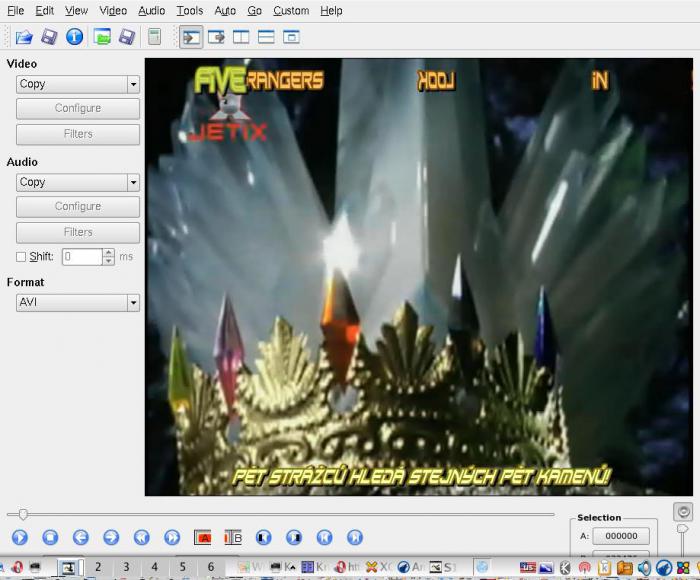Switch to virtual desktop 5 in taskbar

coord(183,567)
